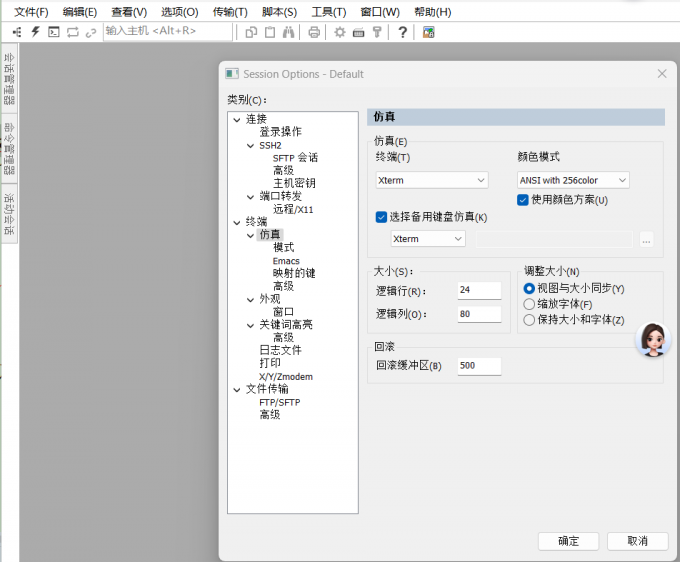Click the 回滚缓冲区 input field
Viewport: 680px width, 562px height.
pyautogui.click(x=479, y=366)
